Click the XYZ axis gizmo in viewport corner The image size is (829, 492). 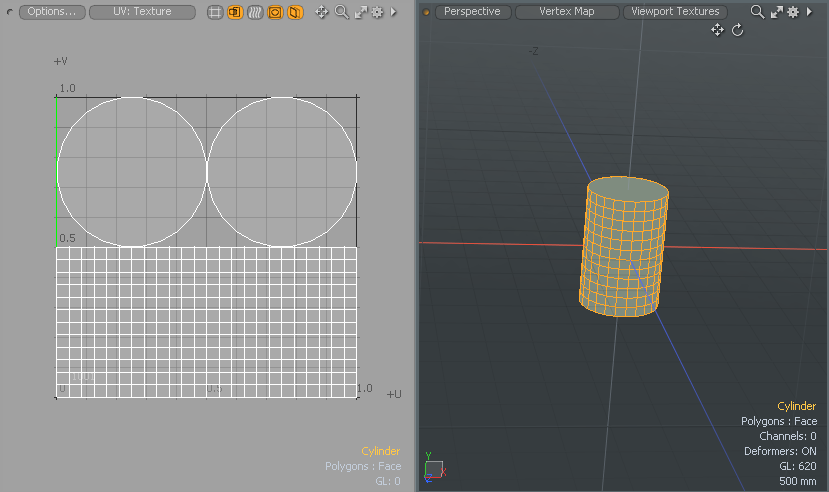[433, 467]
